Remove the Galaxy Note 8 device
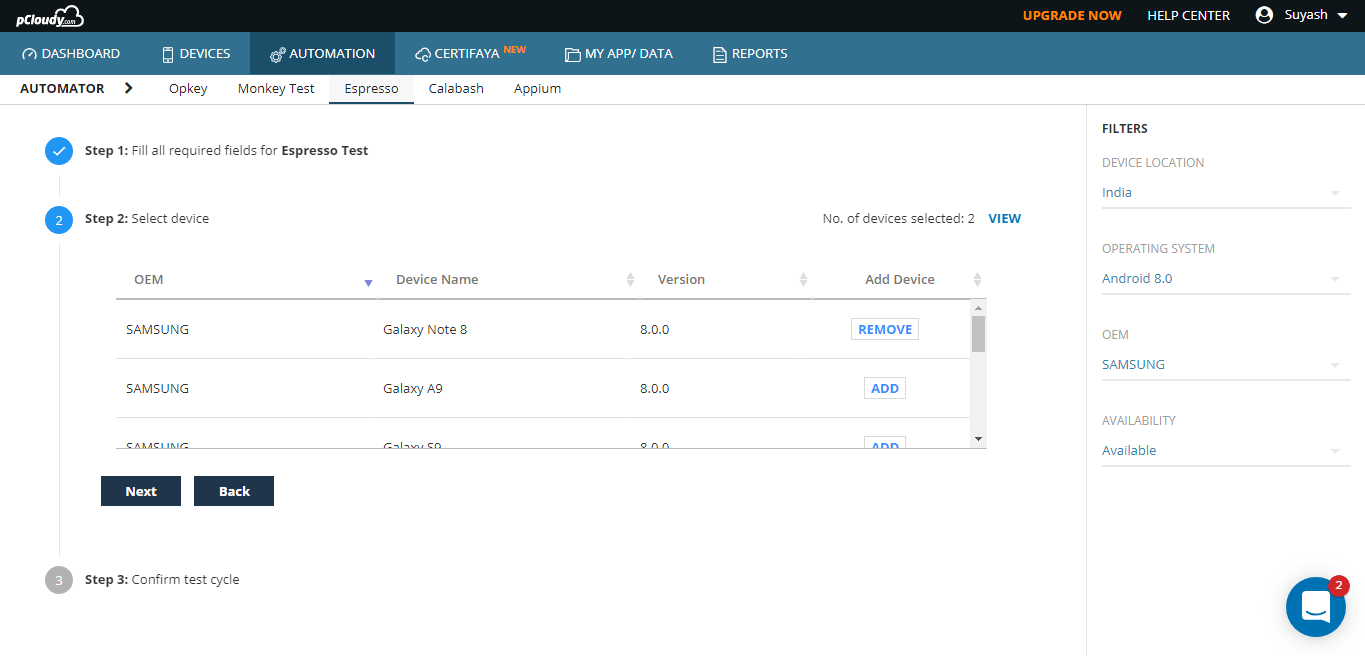1365x656 pixels. [x=885, y=330]
